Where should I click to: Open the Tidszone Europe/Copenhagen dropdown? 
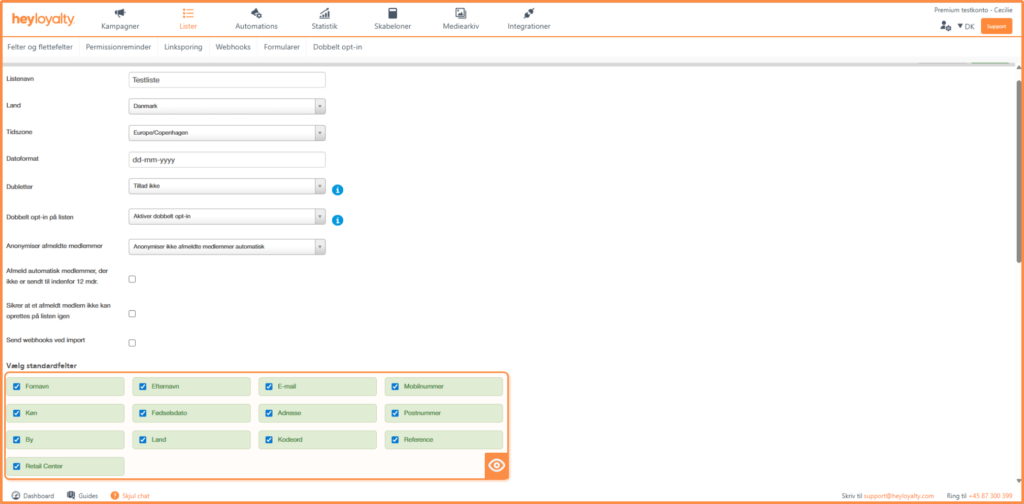[228, 132]
